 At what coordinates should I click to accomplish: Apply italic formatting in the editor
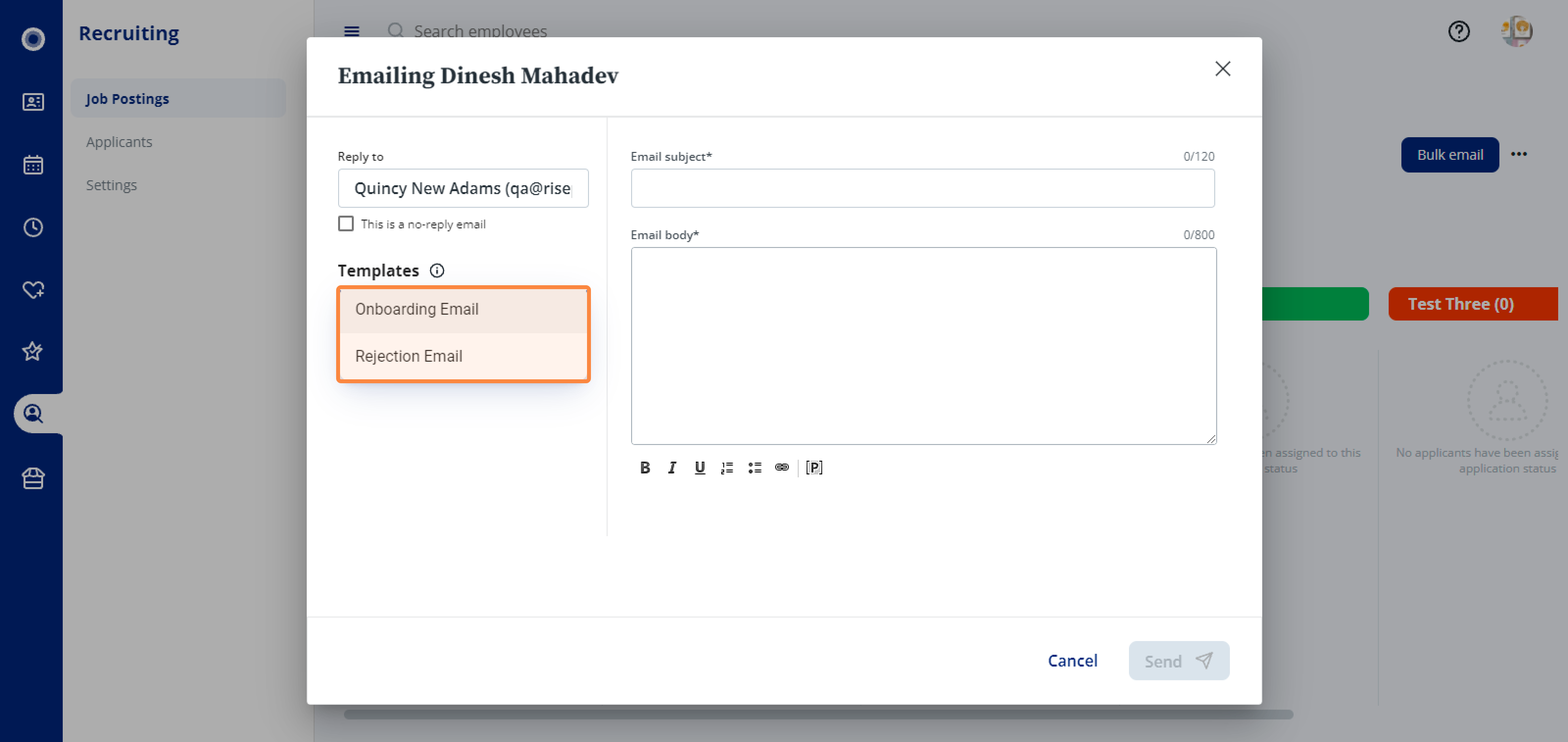pyautogui.click(x=672, y=468)
